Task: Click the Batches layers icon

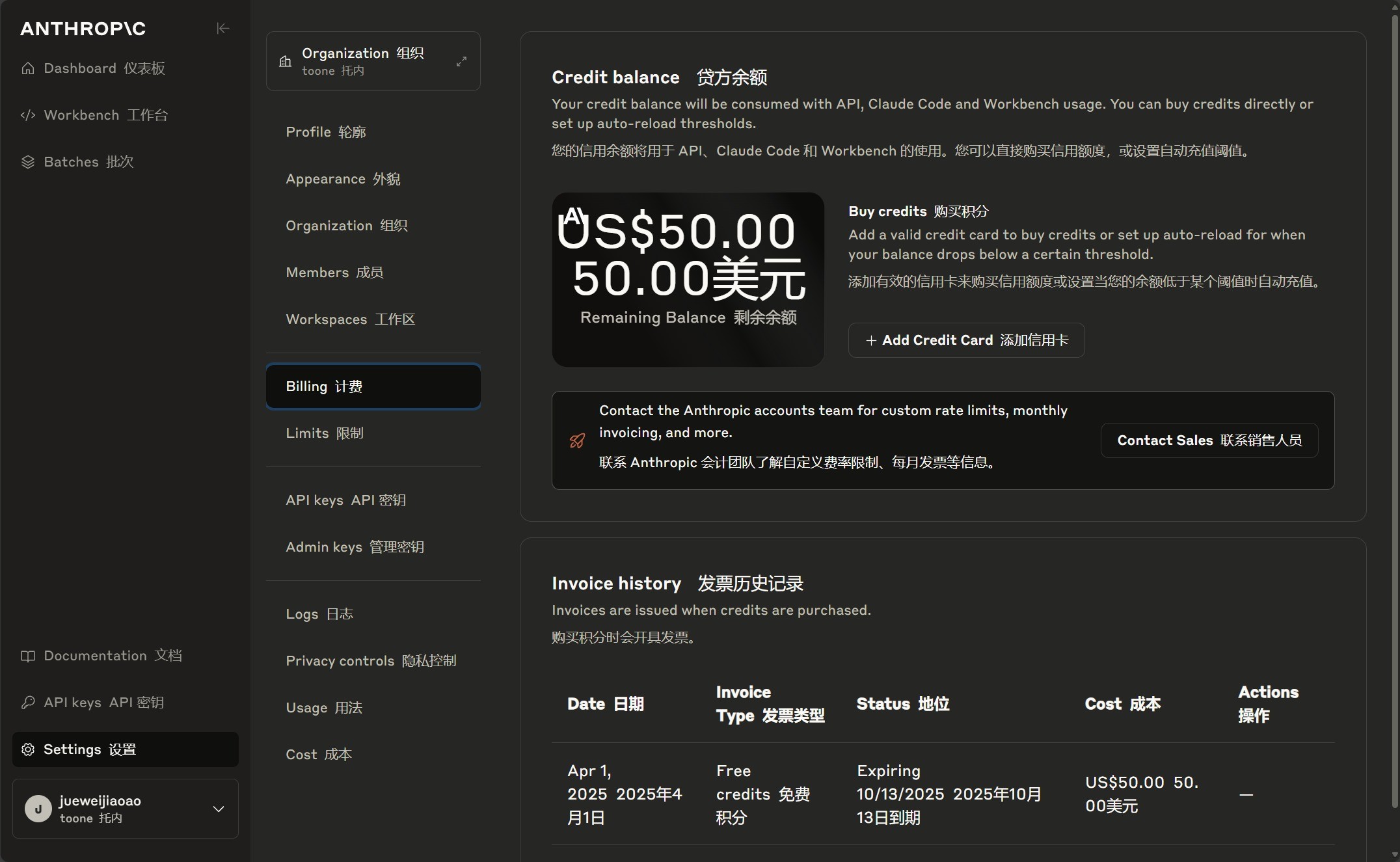Action: (28, 162)
